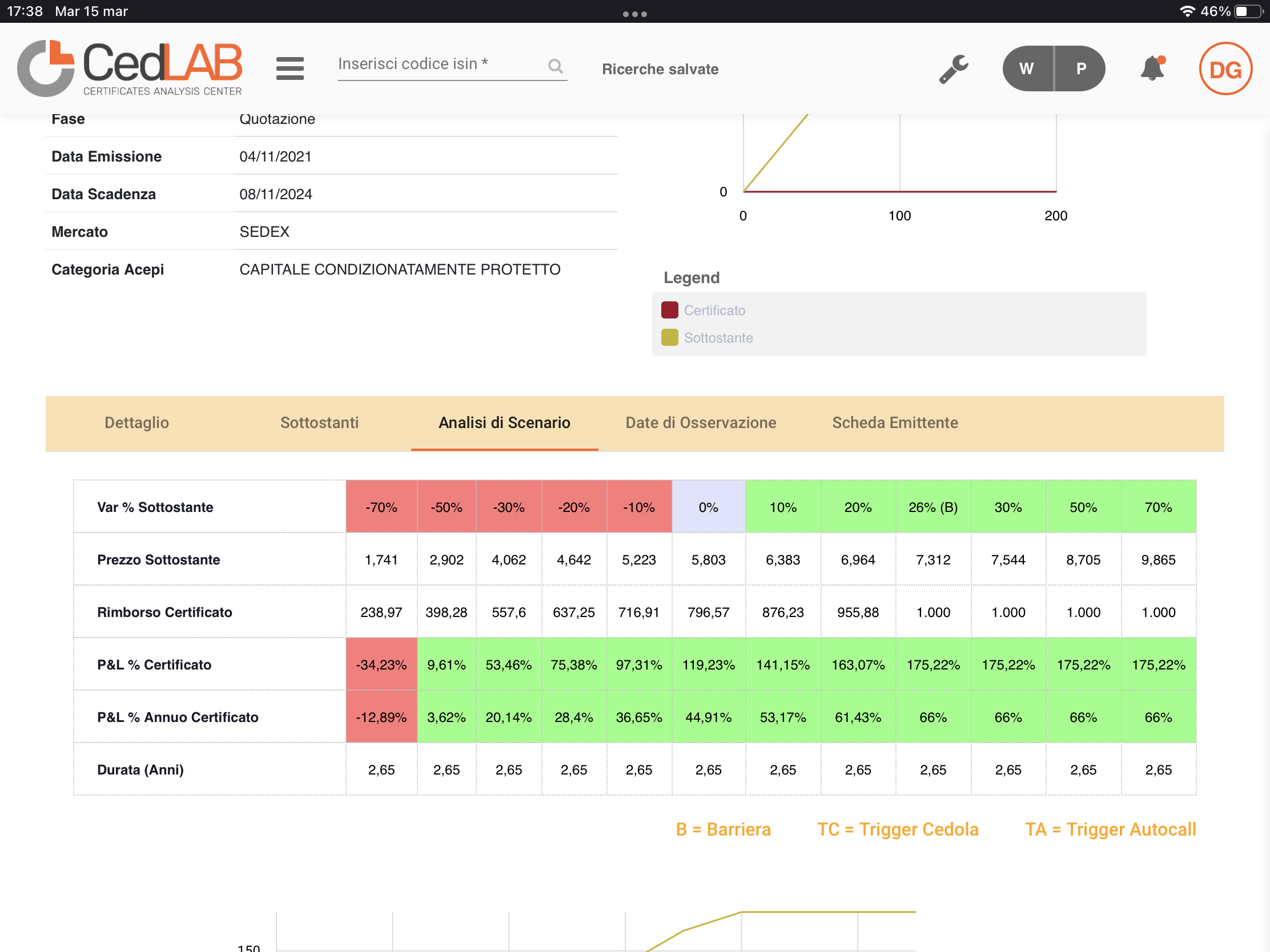Click the Var % Sottostante row label
This screenshot has width=1270, height=952.
(155, 507)
